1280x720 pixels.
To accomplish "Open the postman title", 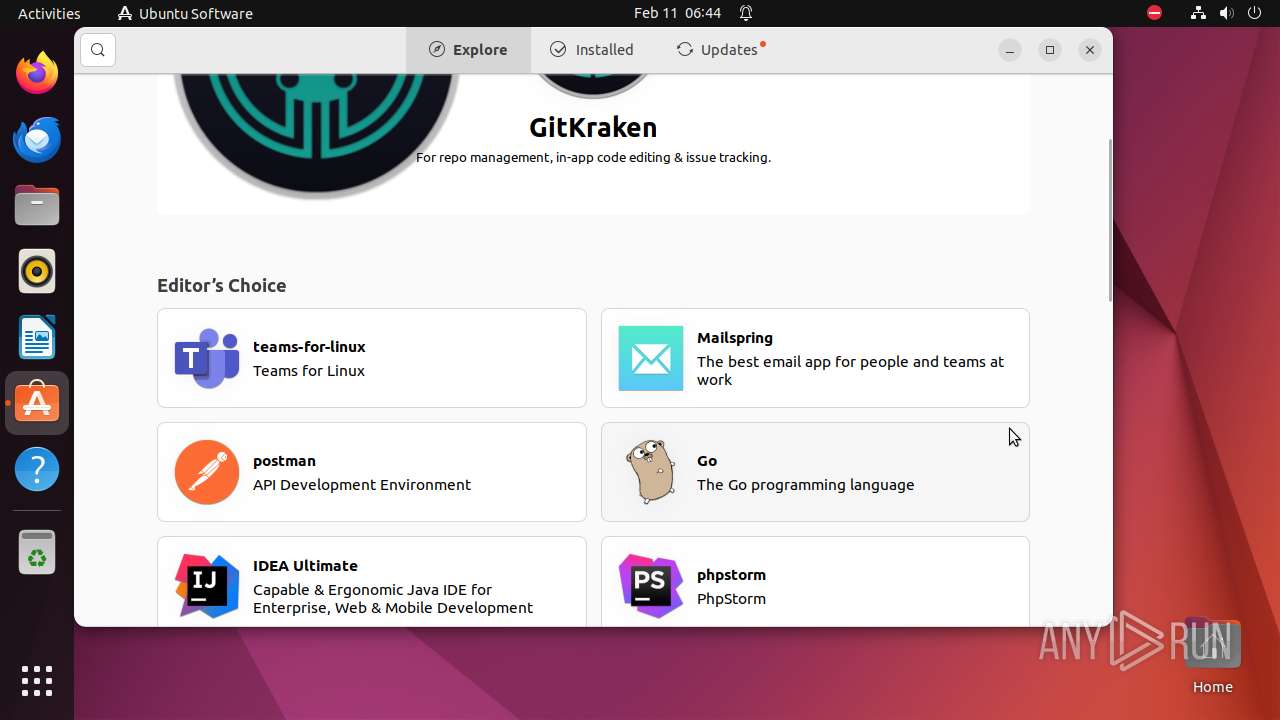I will pos(284,461).
